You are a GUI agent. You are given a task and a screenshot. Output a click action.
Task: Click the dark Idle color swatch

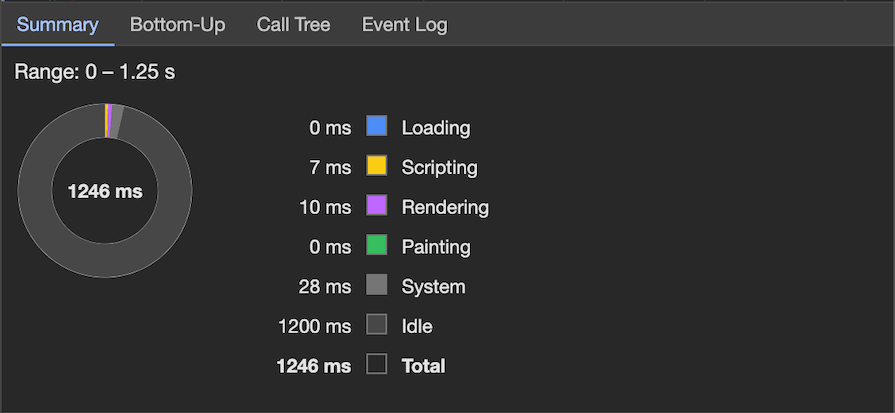(376, 326)
